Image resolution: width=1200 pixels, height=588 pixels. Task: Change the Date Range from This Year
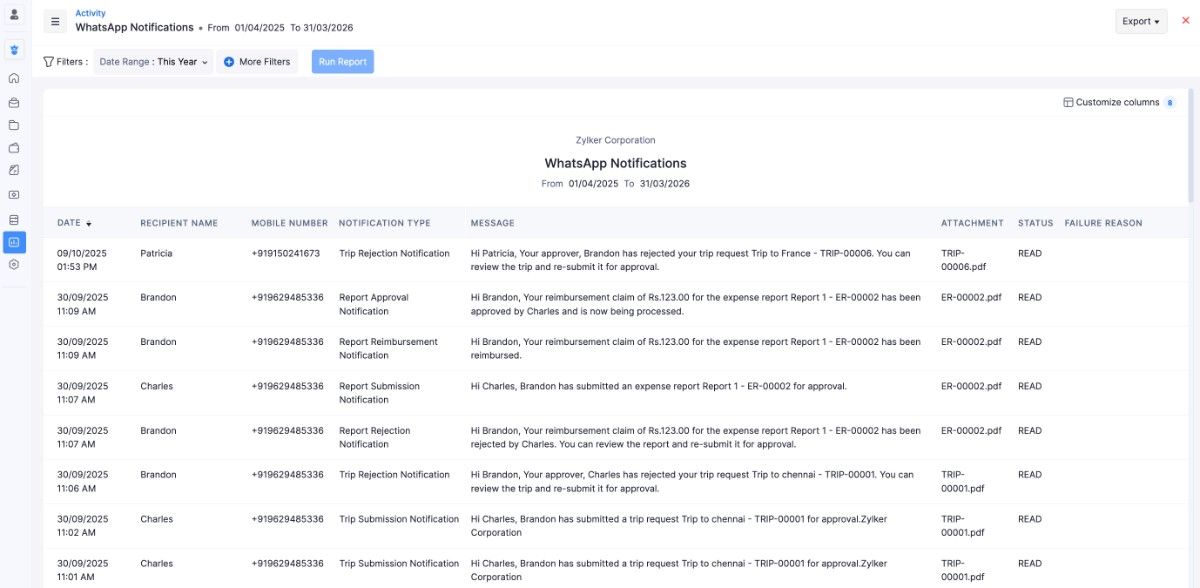(x=150, y=61)
